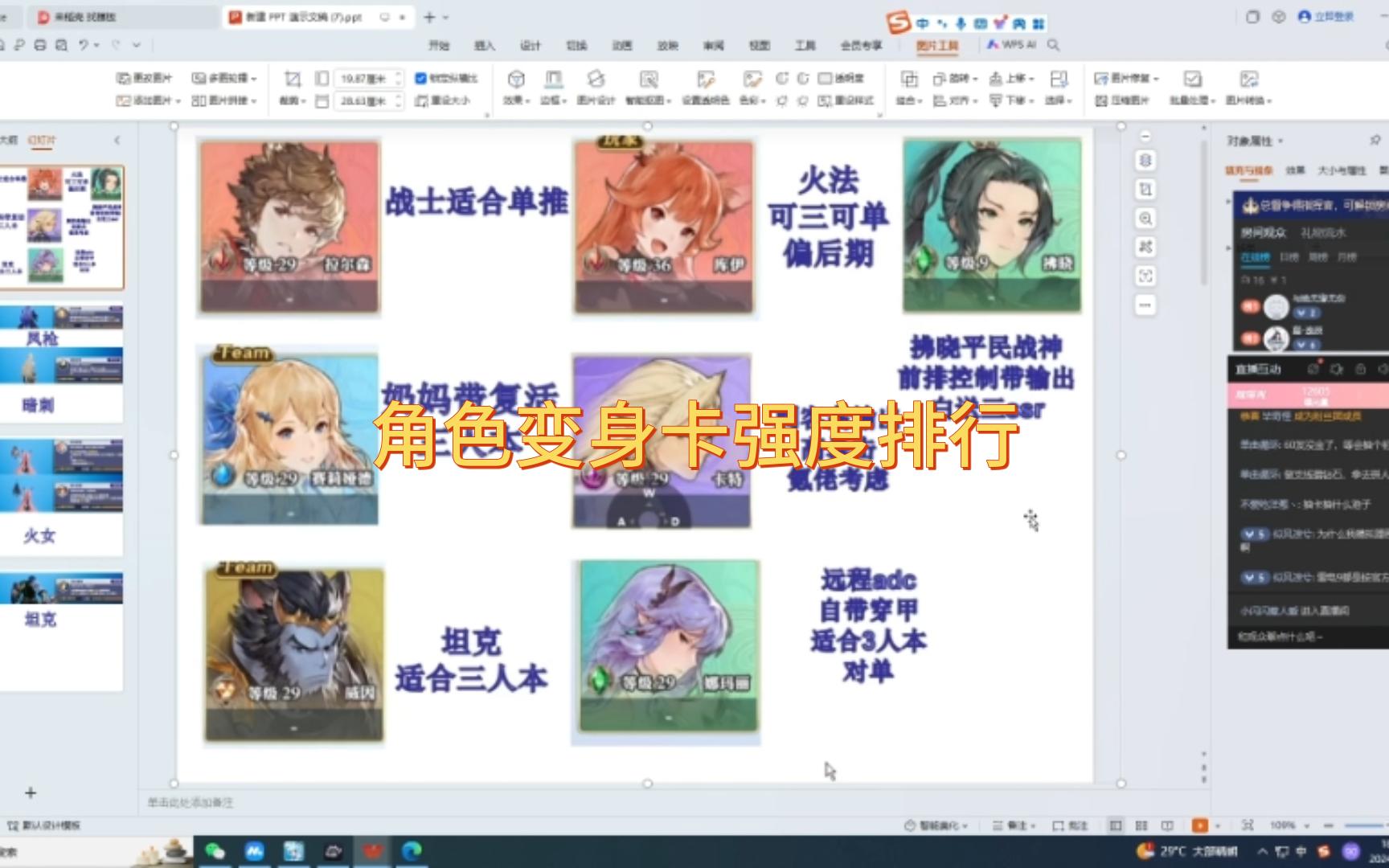
Task: Switch to normal view in status bar
Action: pos(1116,825)
